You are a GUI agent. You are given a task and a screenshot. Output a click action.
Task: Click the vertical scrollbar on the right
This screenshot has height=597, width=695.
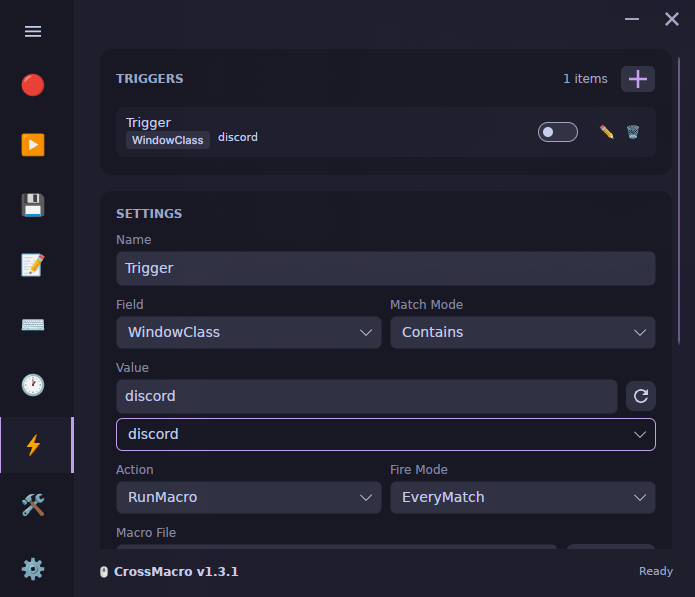pos(679,200)
